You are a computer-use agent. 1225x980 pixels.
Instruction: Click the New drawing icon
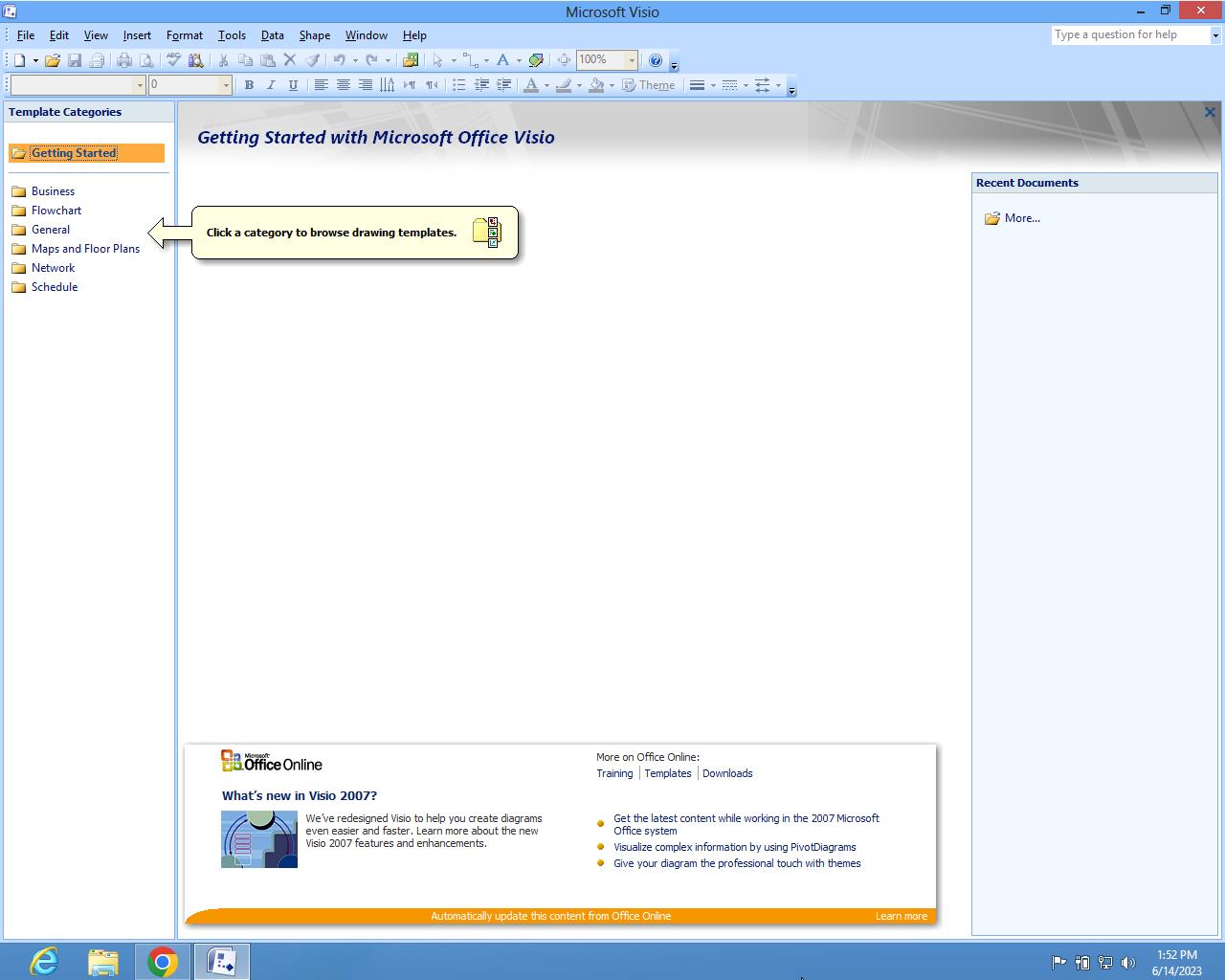[x=19, y=60]
